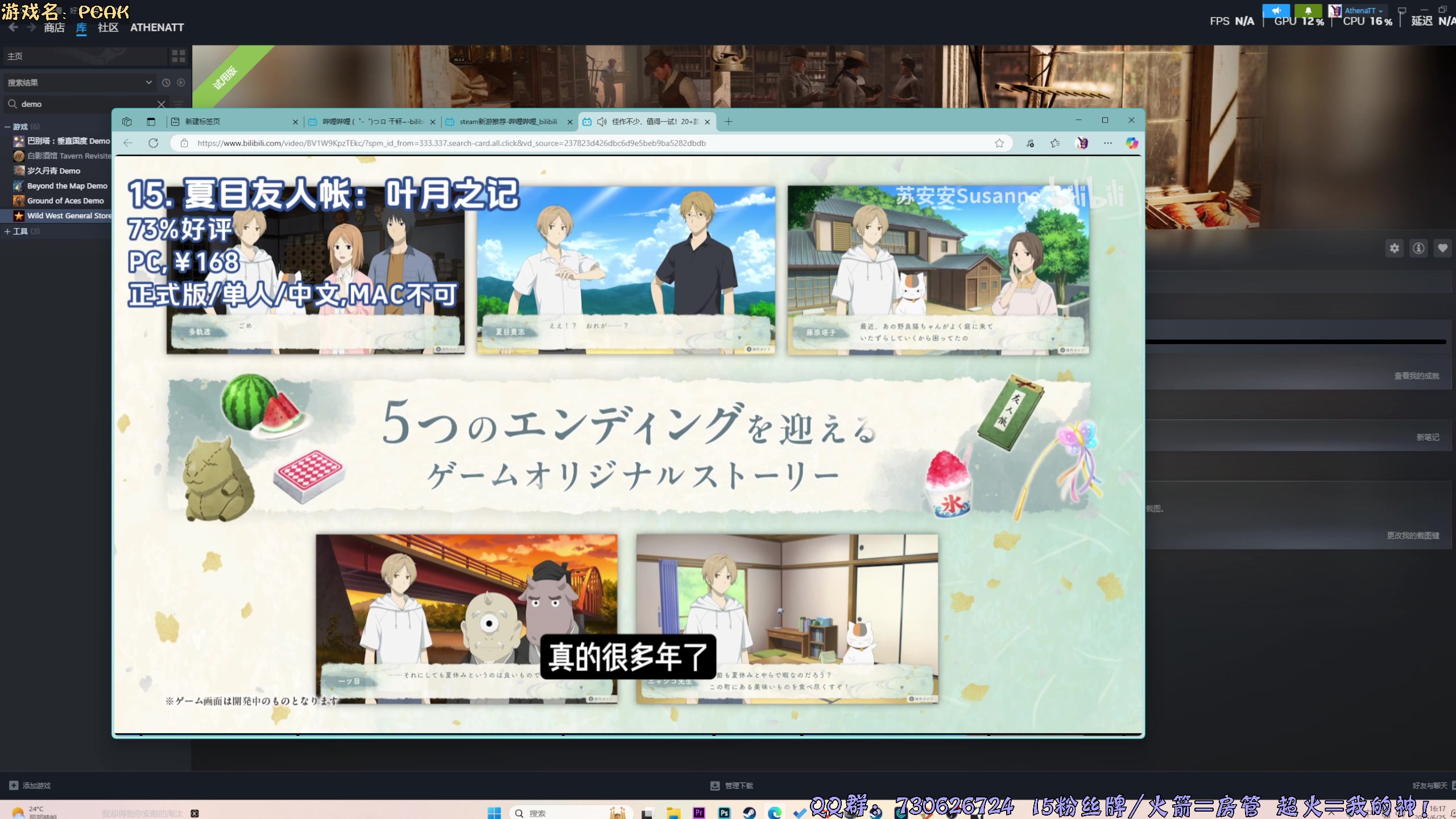The width and height of the screenshot is (1456, 819).
Task: Open game settings gear in Steam game page
Action: 1395,248
